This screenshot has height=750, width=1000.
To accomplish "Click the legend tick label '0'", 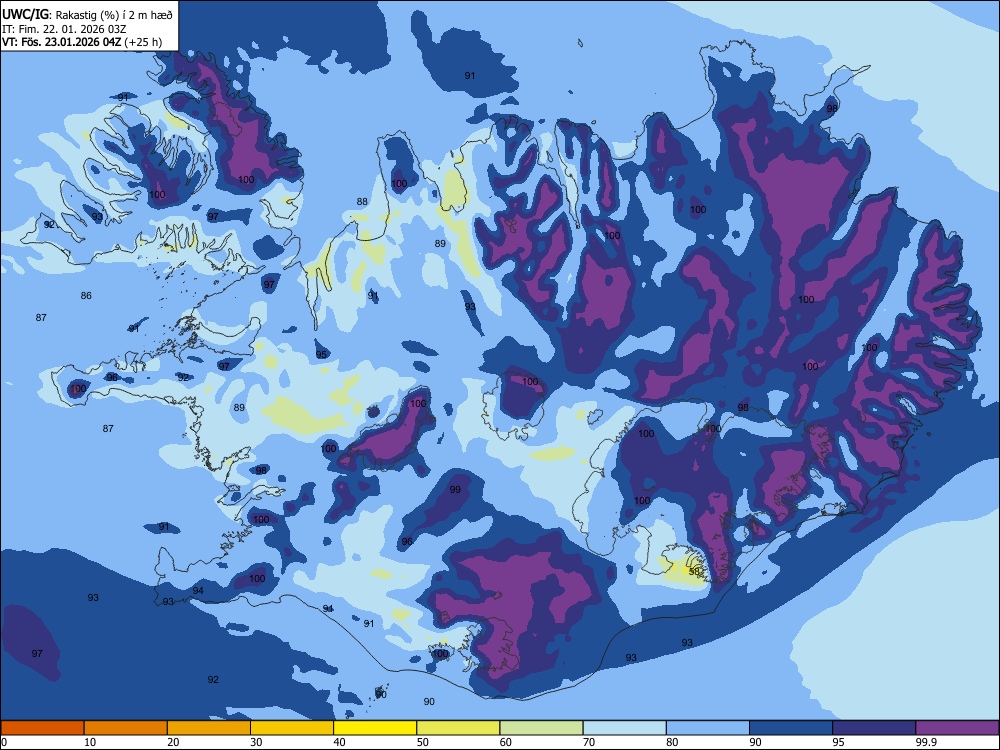I will coord(3,742).
